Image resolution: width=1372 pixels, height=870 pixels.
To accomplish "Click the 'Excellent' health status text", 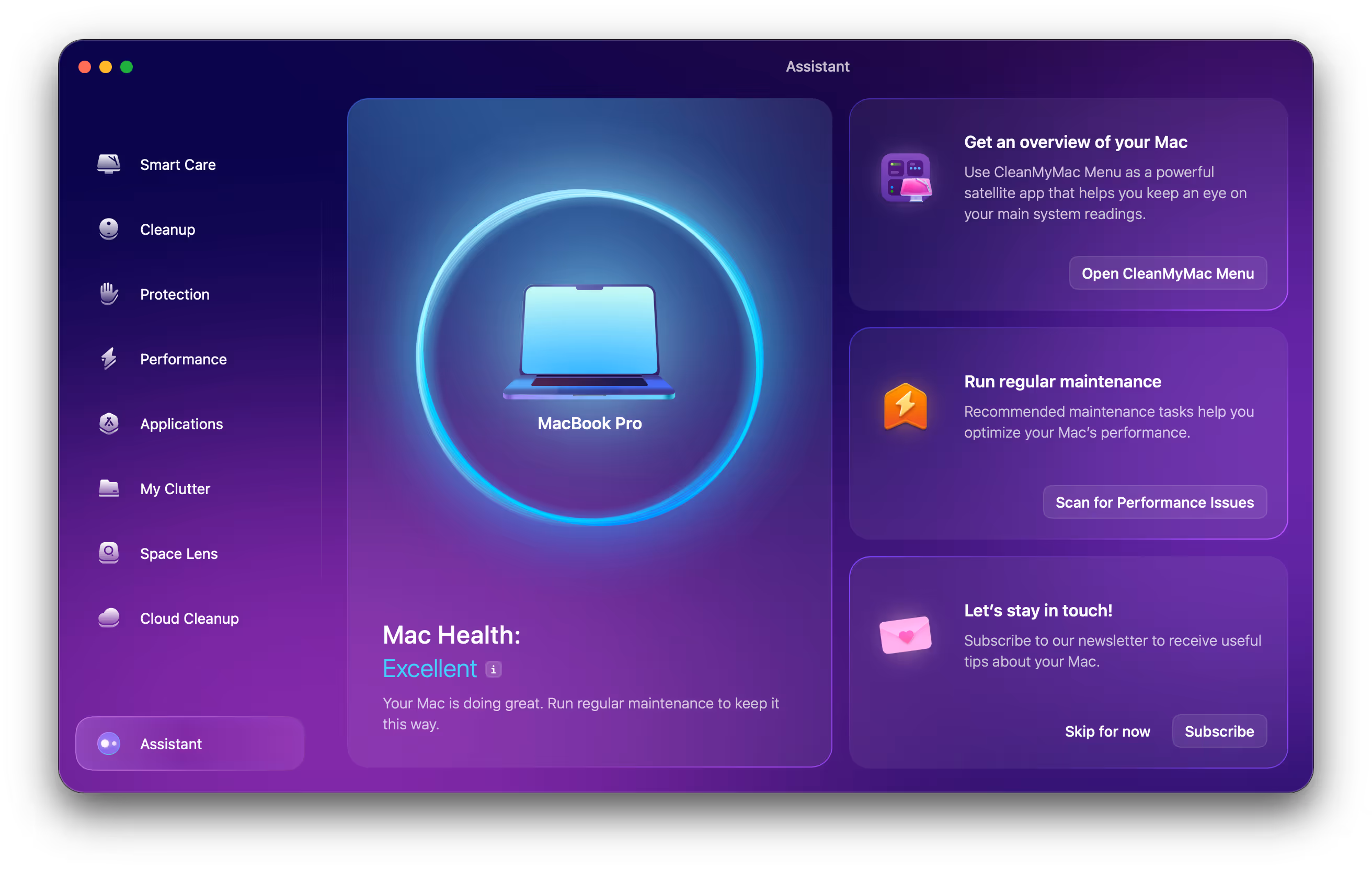I will (x=430, y=669).
